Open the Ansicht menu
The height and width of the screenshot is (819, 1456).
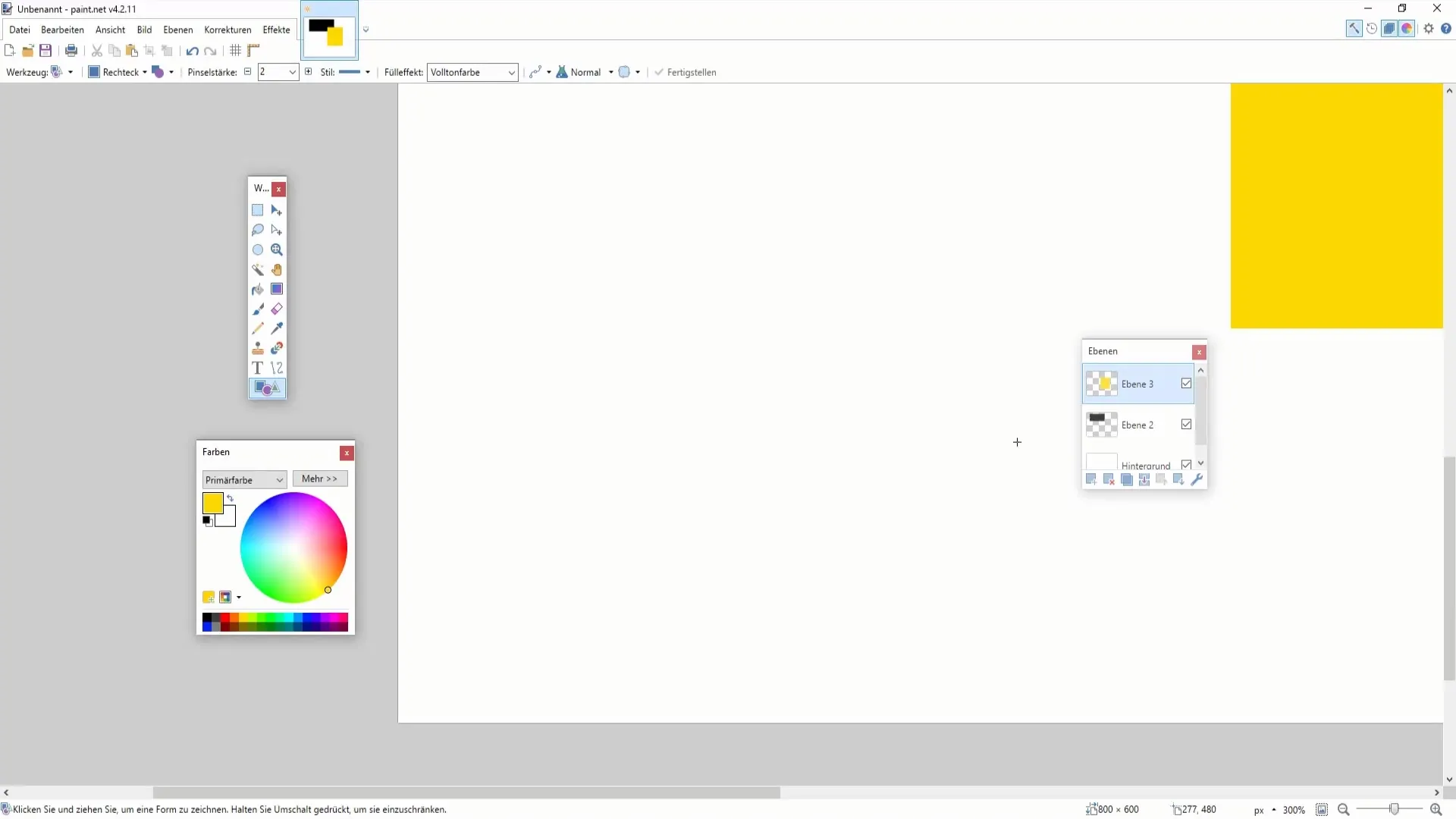point(110,30)
